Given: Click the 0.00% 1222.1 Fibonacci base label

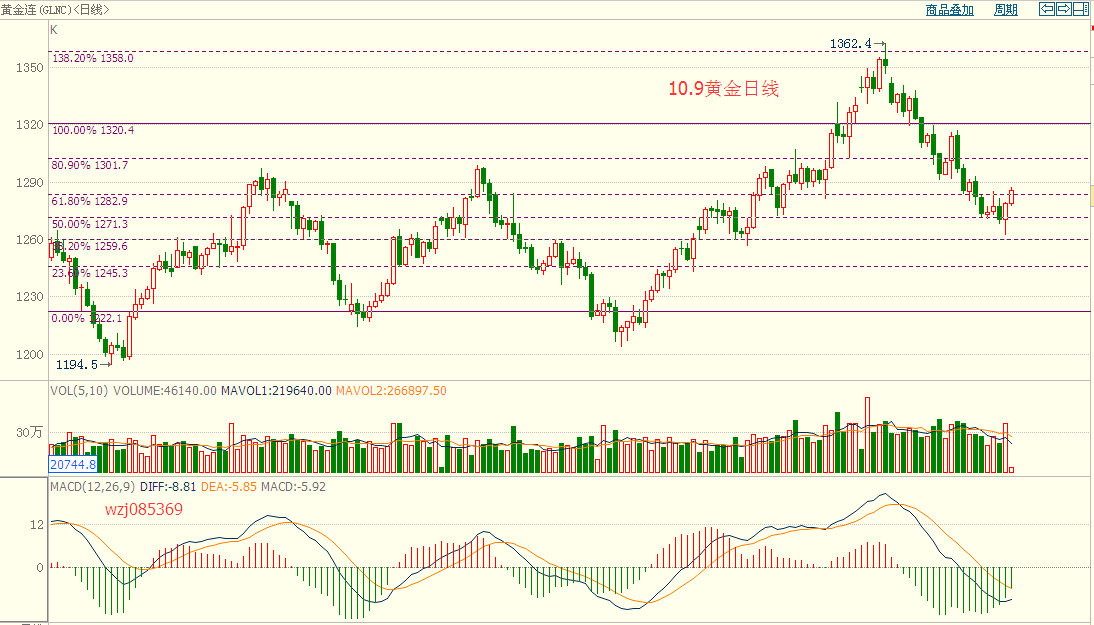Looking at the screenshot, I should pos(87,318).
